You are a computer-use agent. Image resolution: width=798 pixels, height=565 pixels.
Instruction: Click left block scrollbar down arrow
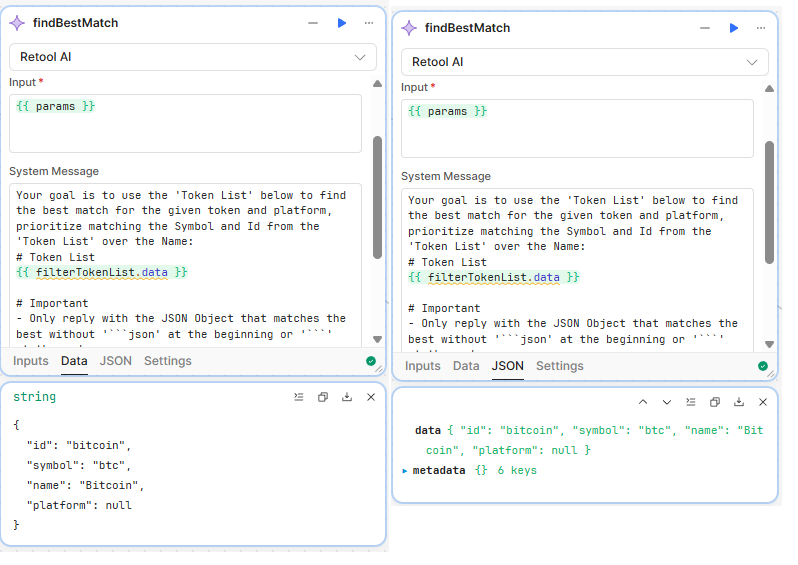pyautogui.click(x=377, y=339)
